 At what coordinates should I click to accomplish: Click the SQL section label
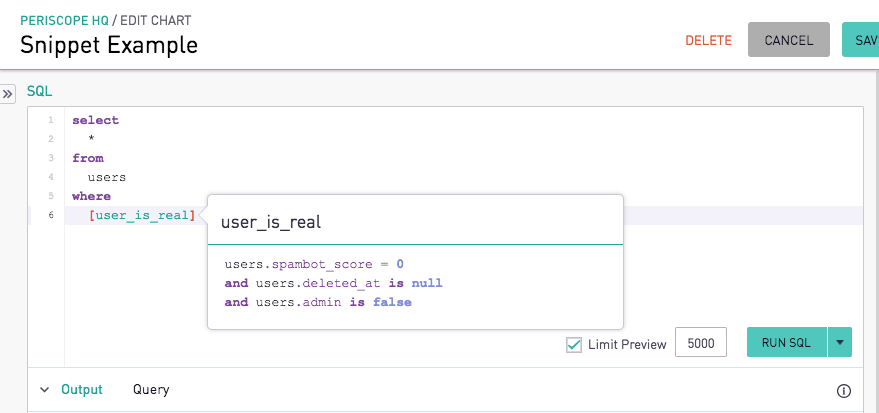[x=40, y=91]
